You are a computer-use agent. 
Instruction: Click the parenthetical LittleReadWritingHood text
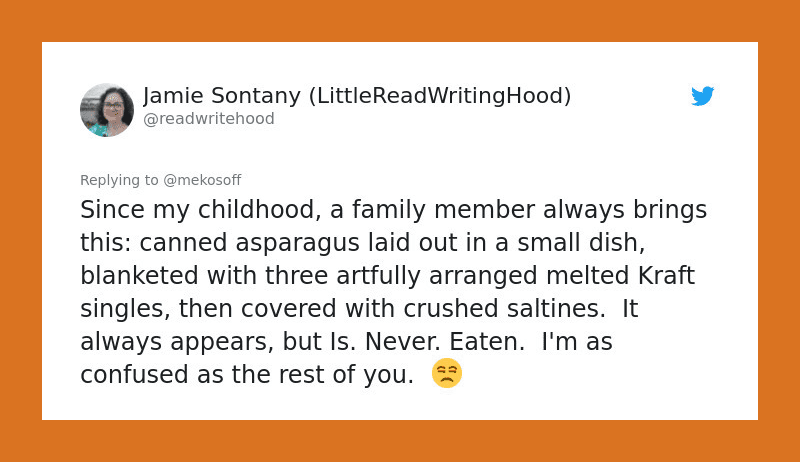[440, 96]
